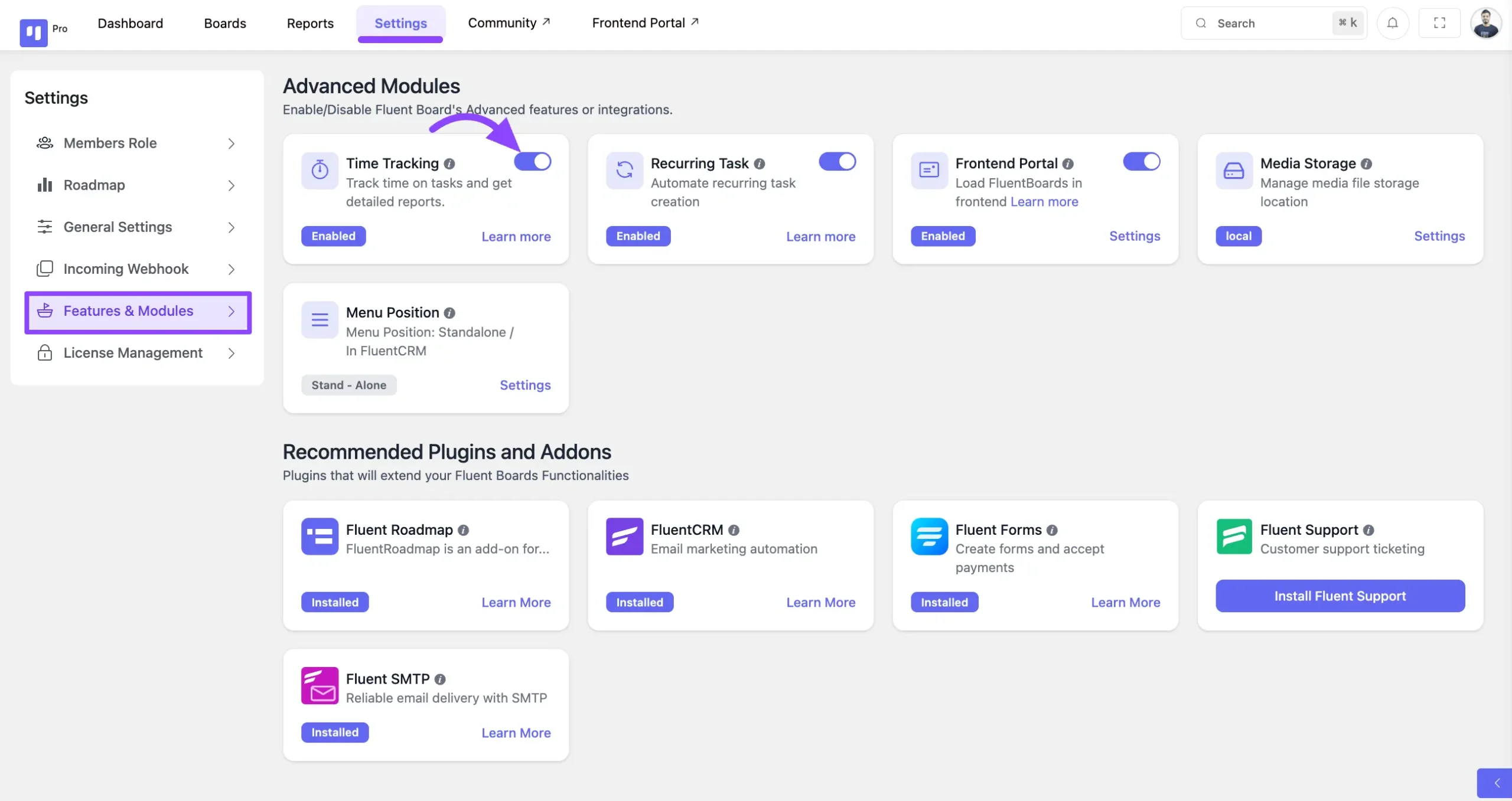The height and width of the screenshot is (801, 1512).
Task: Open Members Role settings
Action: click(x=138, y=143)
